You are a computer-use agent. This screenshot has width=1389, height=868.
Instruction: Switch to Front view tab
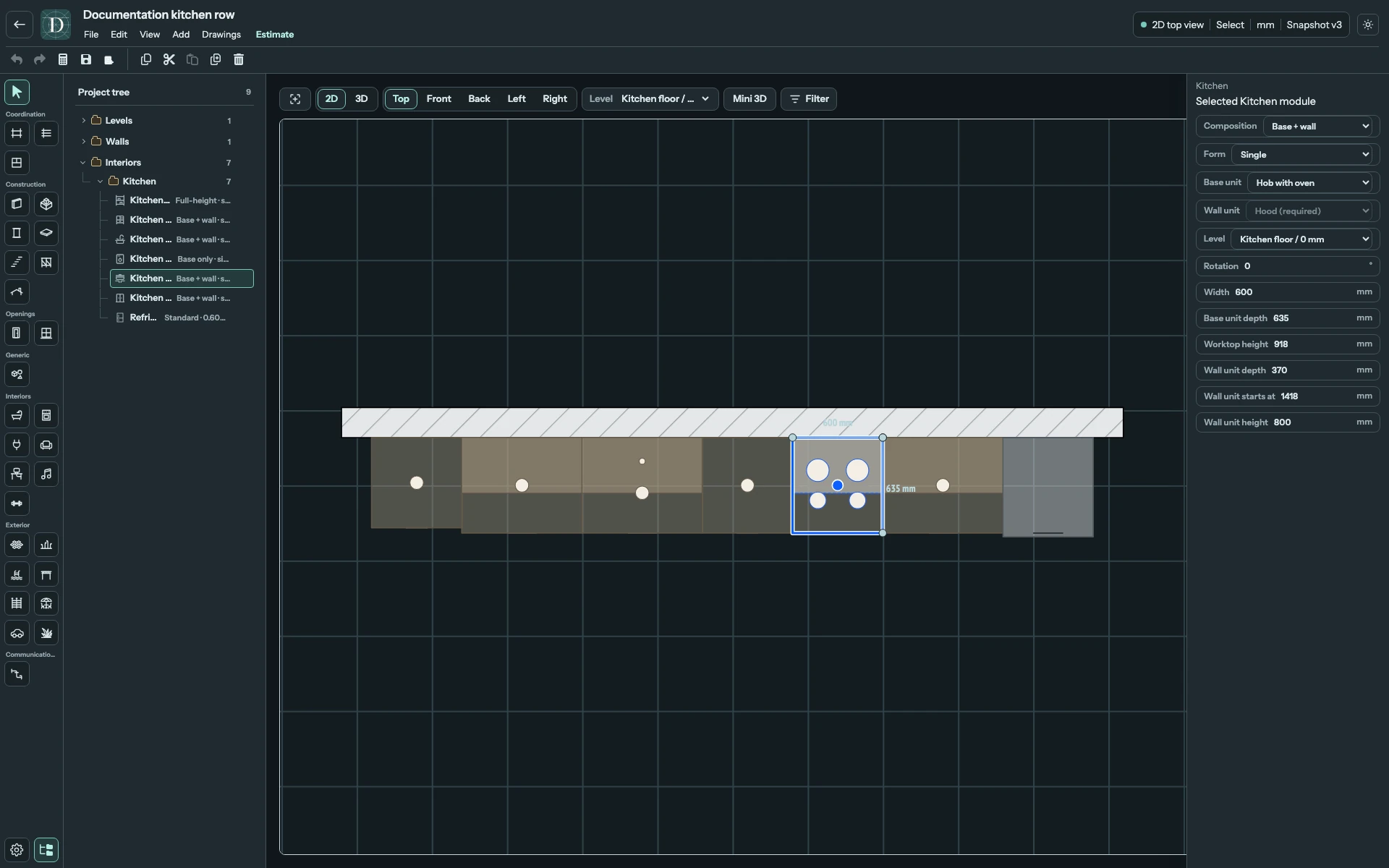(438, 99)
